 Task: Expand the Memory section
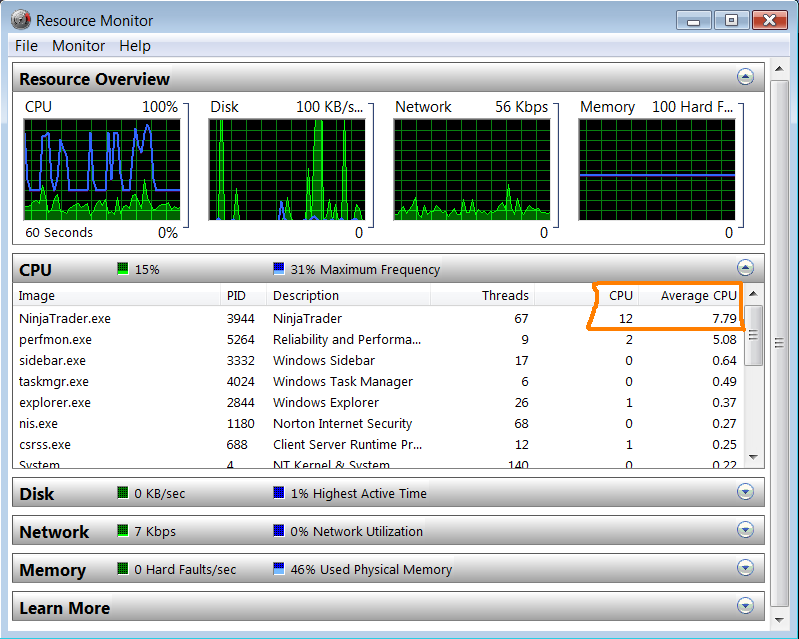[745, 568]
